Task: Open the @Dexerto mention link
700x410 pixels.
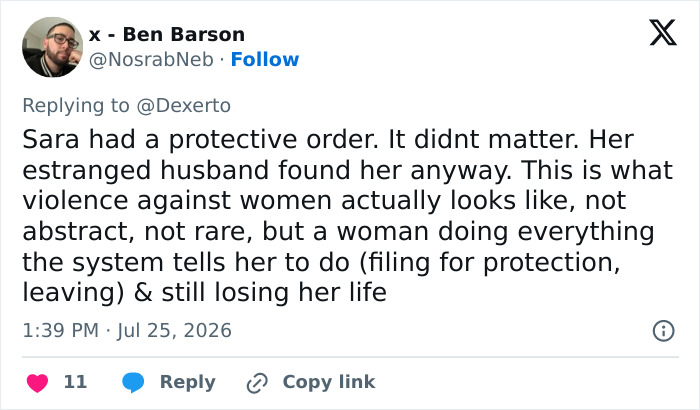Action: [183, 106]
